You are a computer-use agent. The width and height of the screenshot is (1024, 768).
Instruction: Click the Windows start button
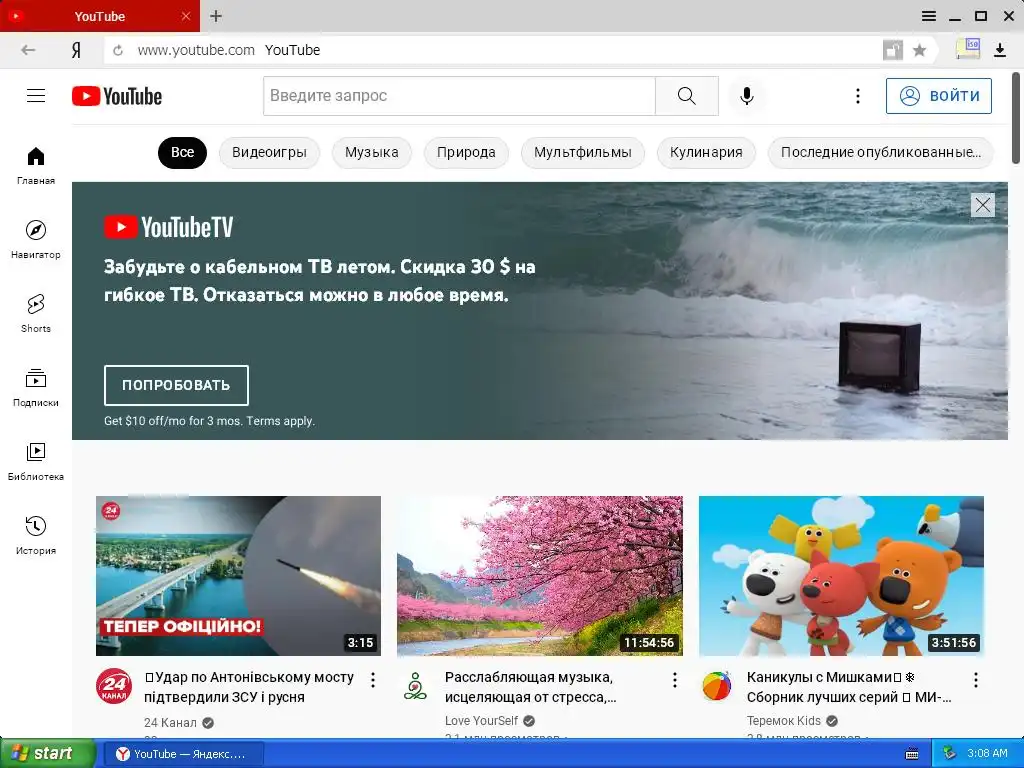47,754
